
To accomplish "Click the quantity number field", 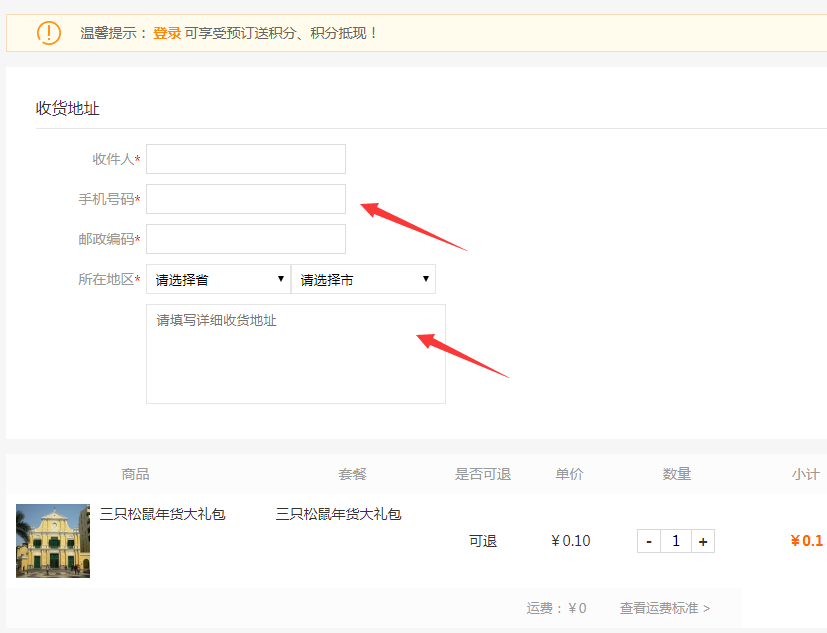I will pos(676,541).
